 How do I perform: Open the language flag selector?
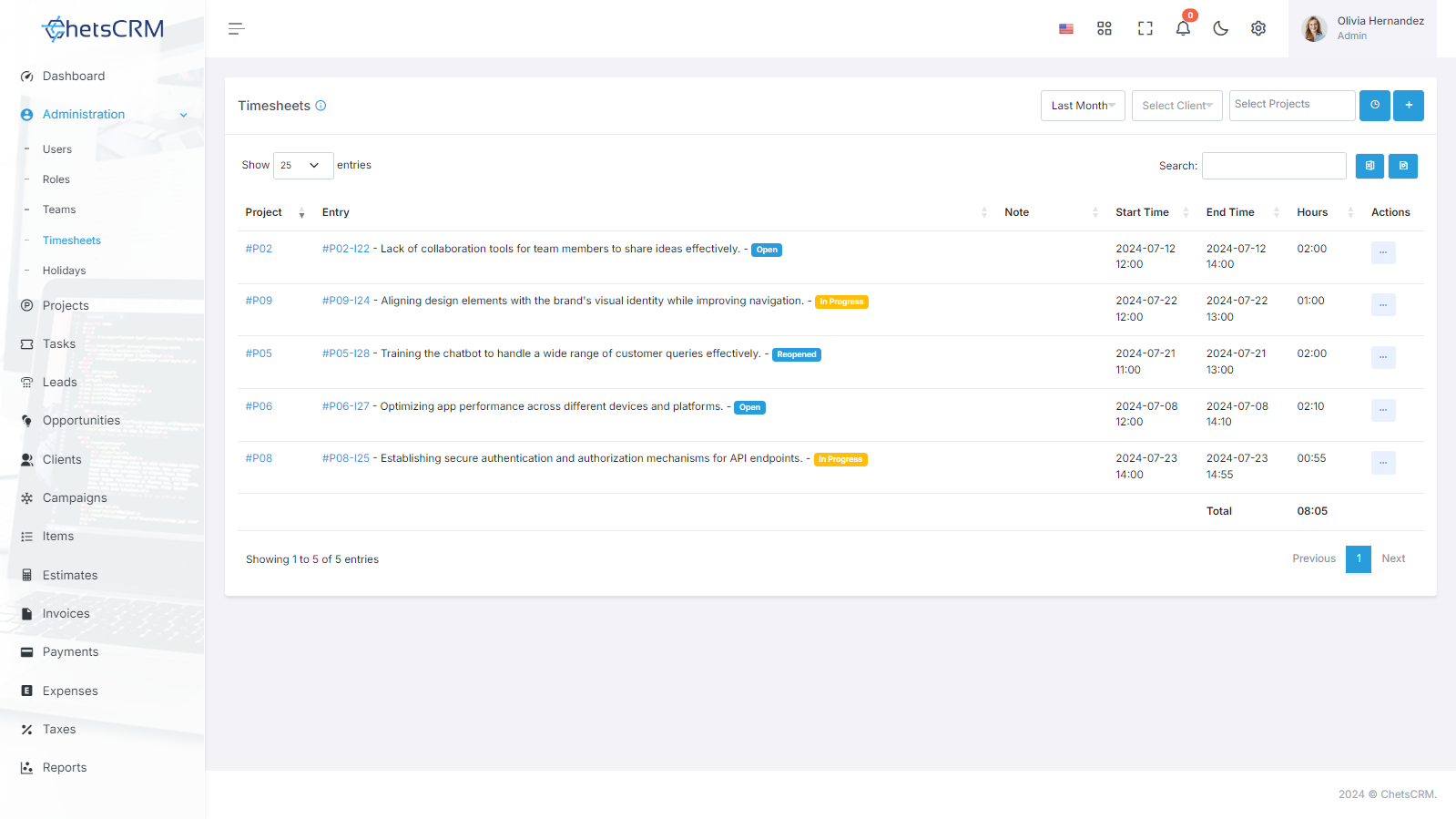tap(1066, 29)
